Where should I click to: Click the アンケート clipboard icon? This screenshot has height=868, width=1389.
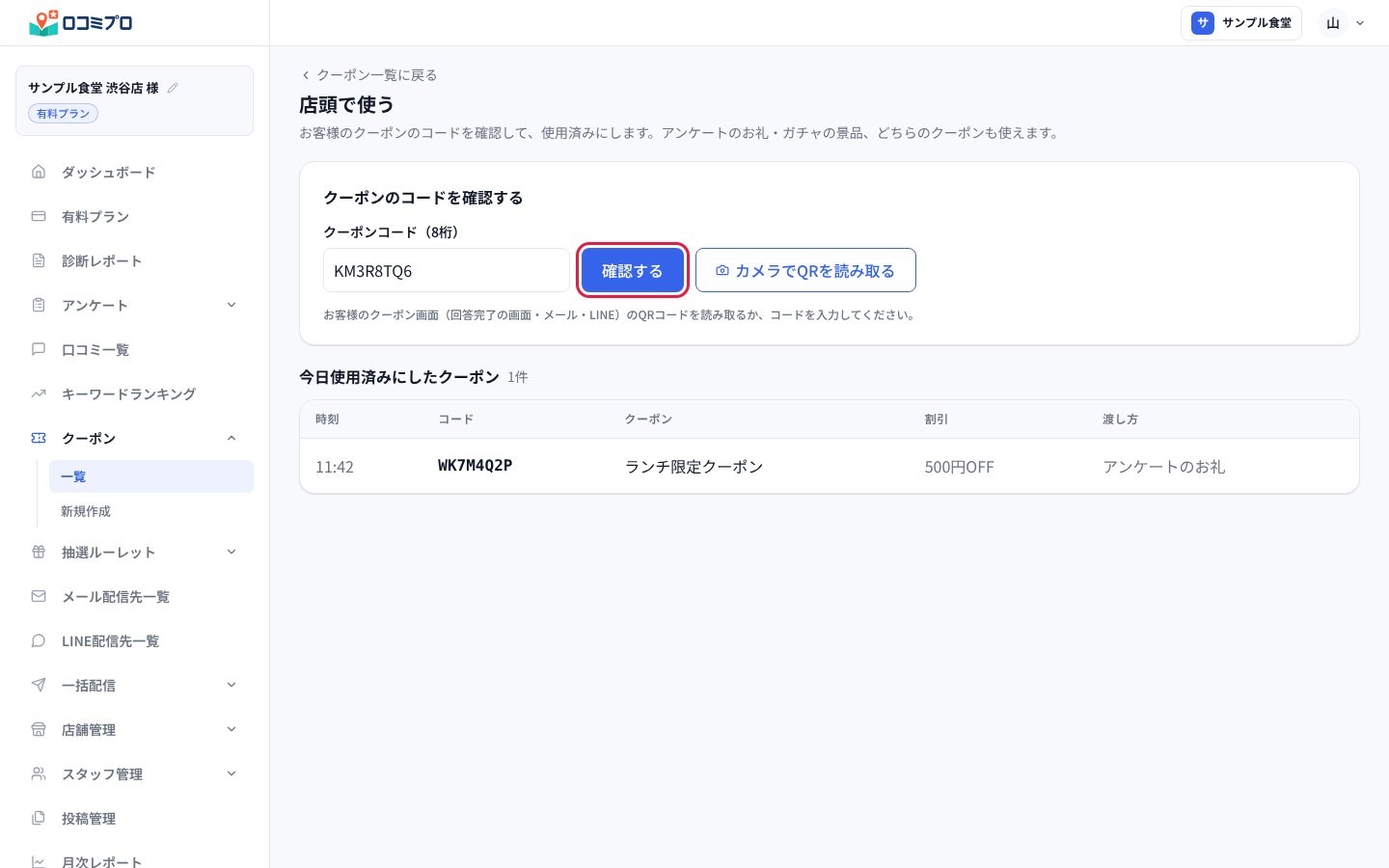(x=39, y=305)
